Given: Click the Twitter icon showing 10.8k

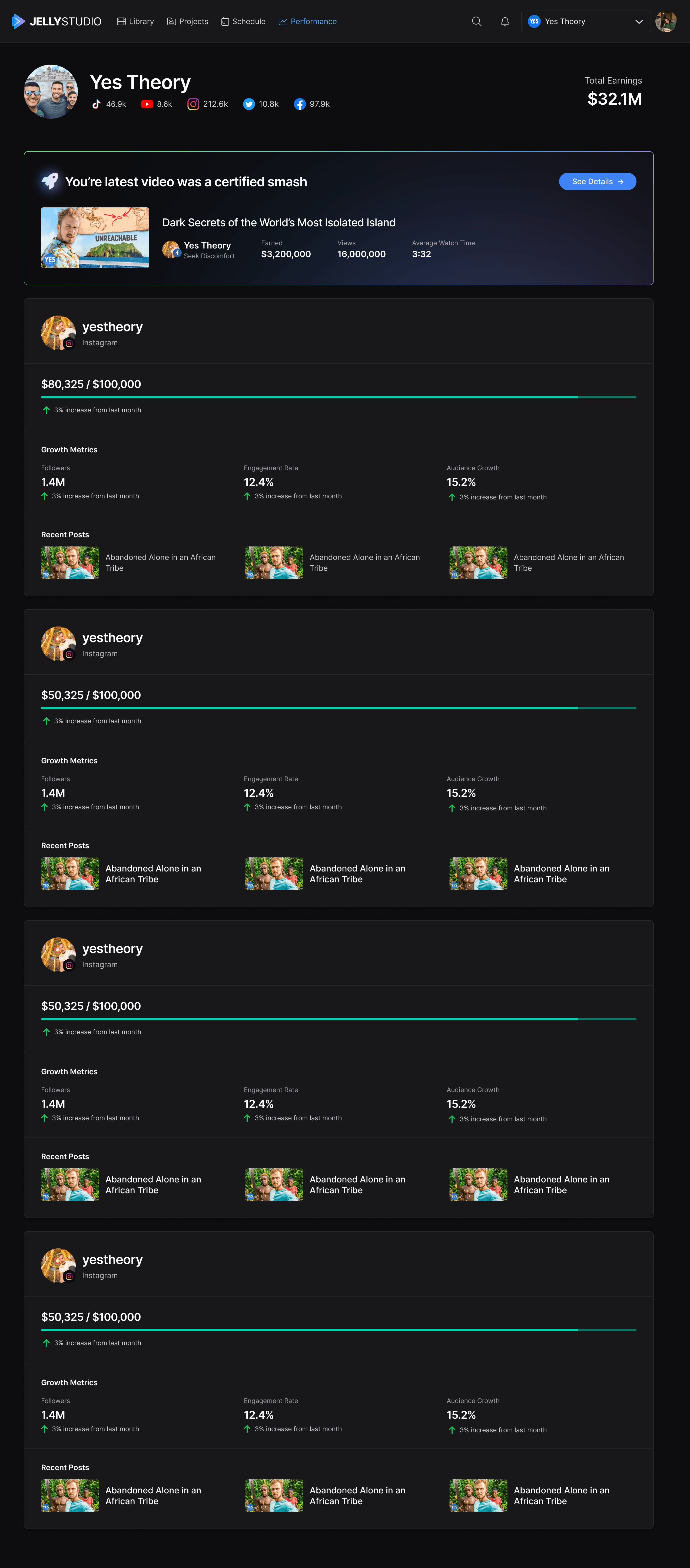Looking at the screenshot, I should (x=249, y=104).
